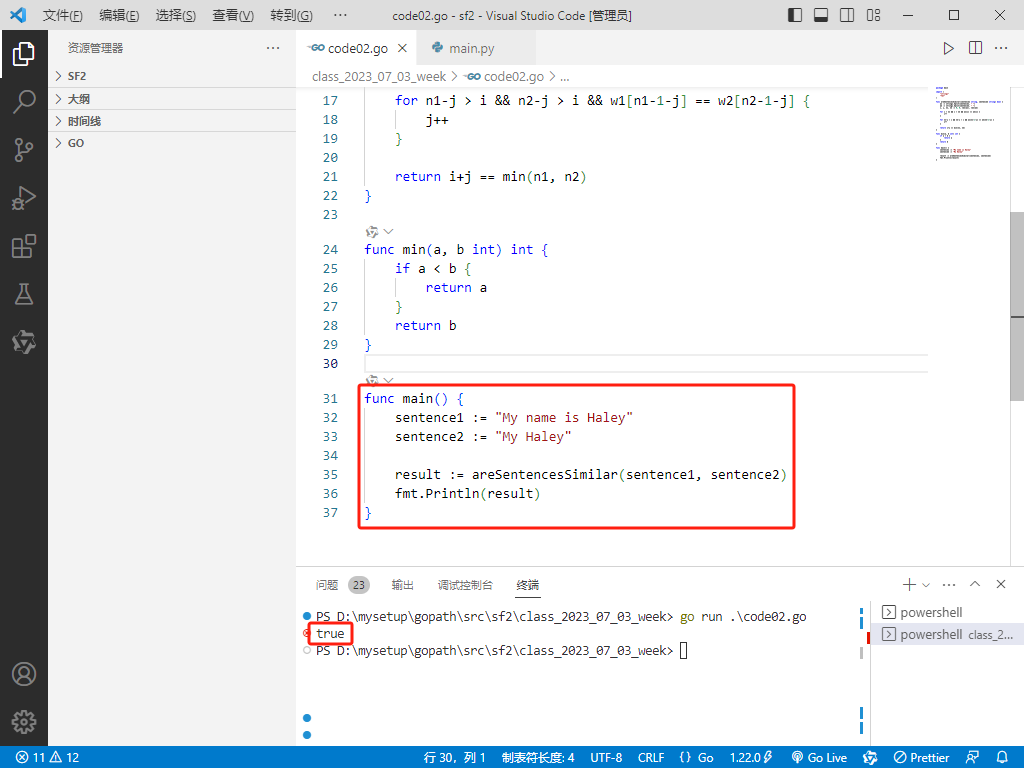The width and height of the screenshot is (1024, 768).
Task: Click the tab size indicator 制表符长度: 4
Action: click(x=538, y=757)
